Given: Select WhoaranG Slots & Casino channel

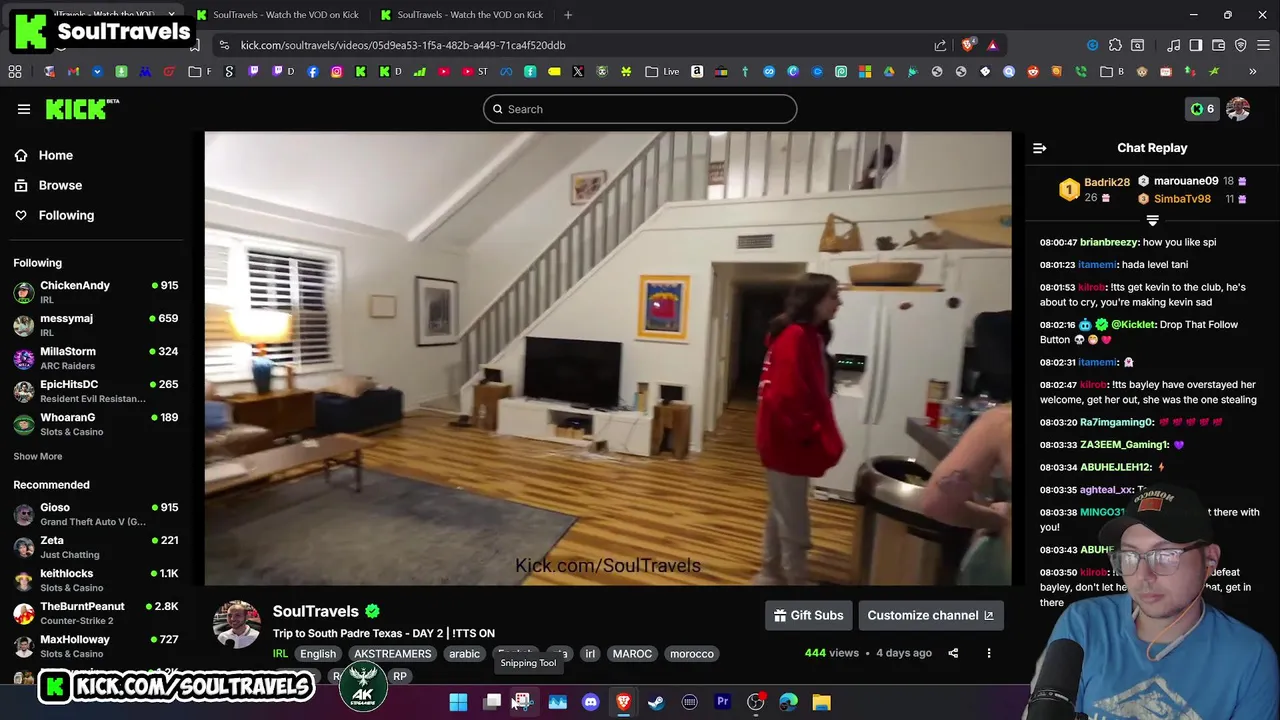Looking at the screenshot, I should point(95,423).
